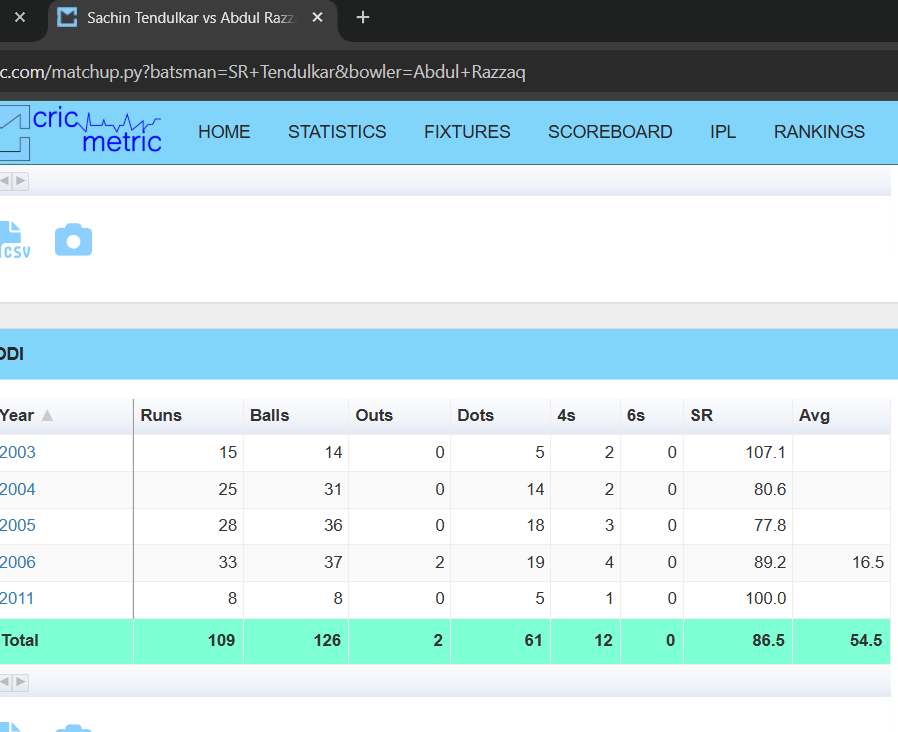
Task: Open a new browser tab
Action: (363, 18)
